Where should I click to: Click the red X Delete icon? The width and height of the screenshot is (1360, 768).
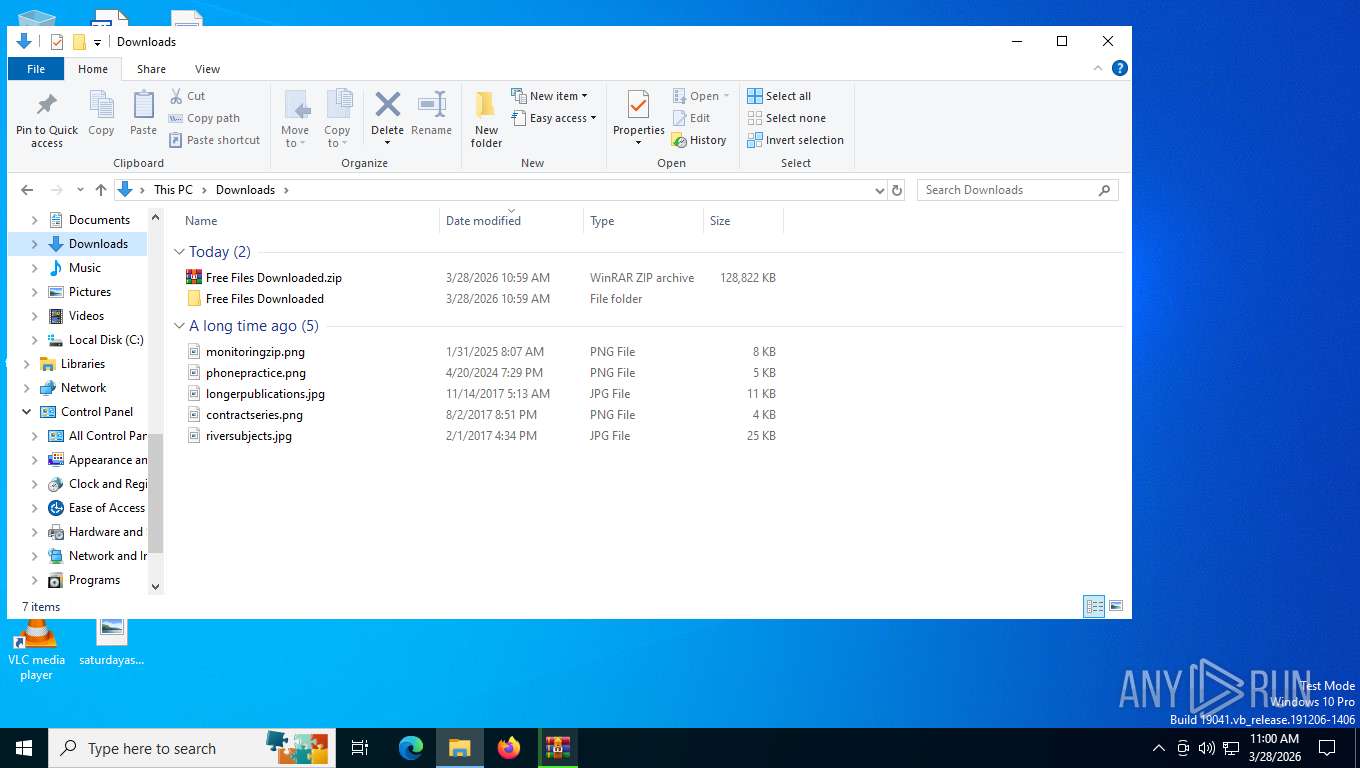click(x=387, y=104)
